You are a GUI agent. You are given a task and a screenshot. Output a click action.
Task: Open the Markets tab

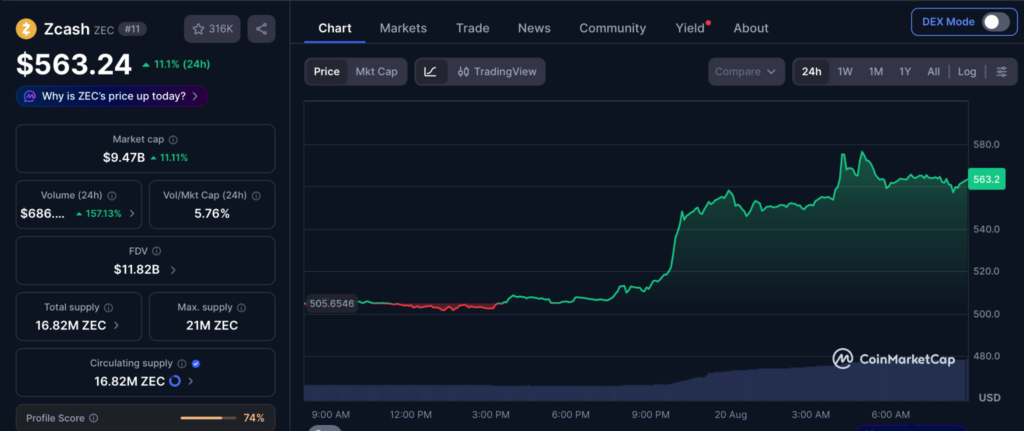[403, 28]
